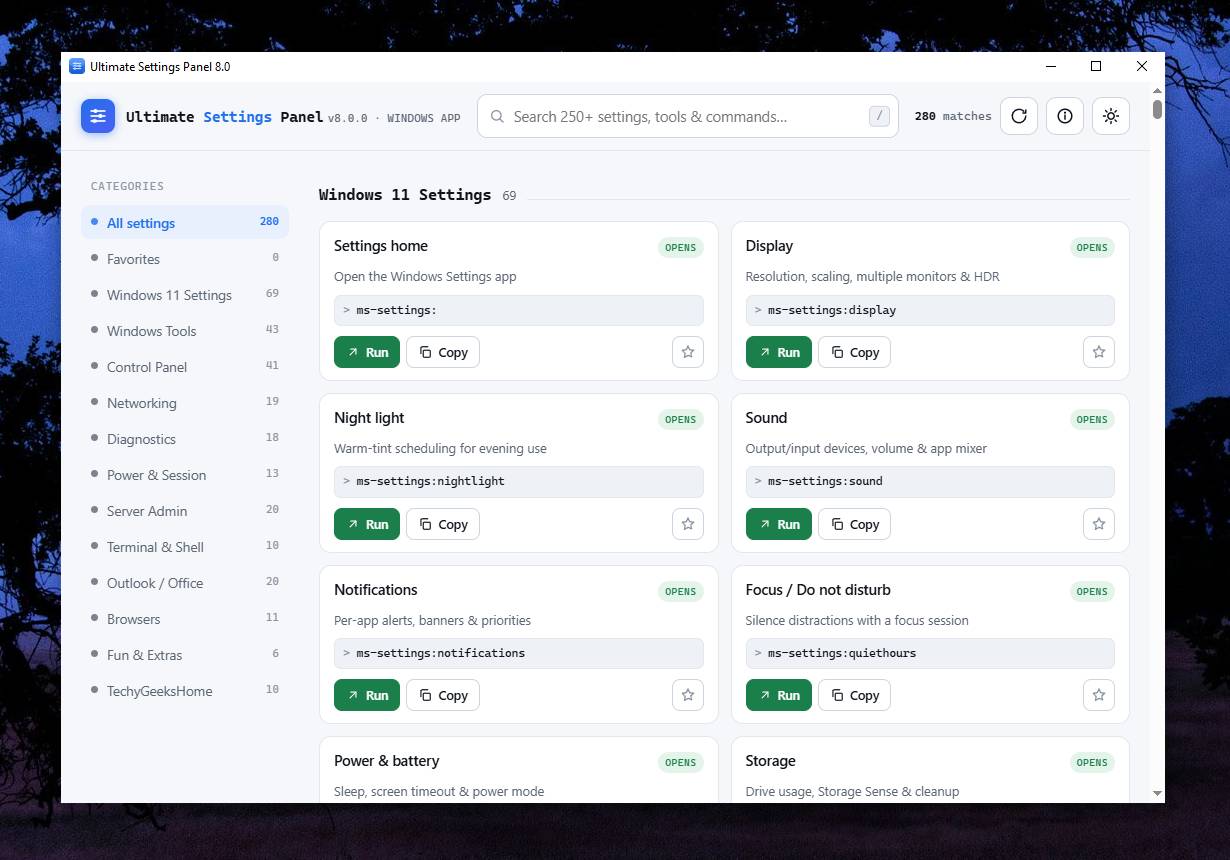Open the Windows Tools category

[185, 330]
